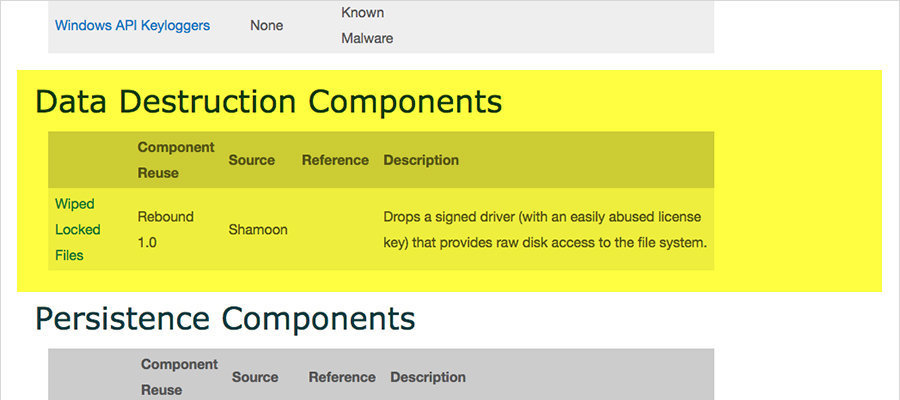Click Source header in Data Destruction table
Image resolution: width=900 pixels, height=400 pixels.
point(251,160)
